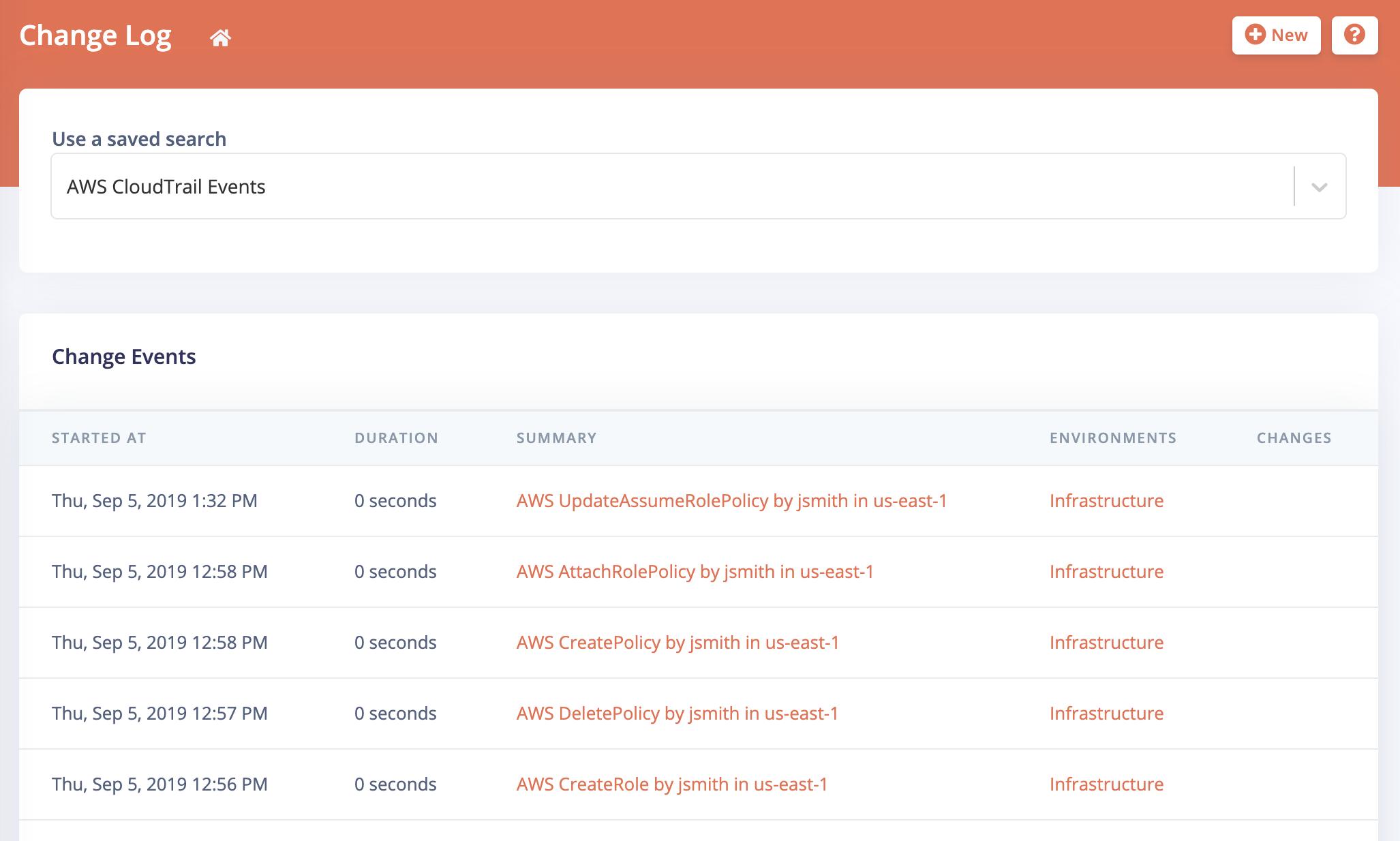Click Infrastructure environment for the AttachRolePolicy row
The height and width of the screenshot is (841, 1400).
click(x=1106, y=572)
